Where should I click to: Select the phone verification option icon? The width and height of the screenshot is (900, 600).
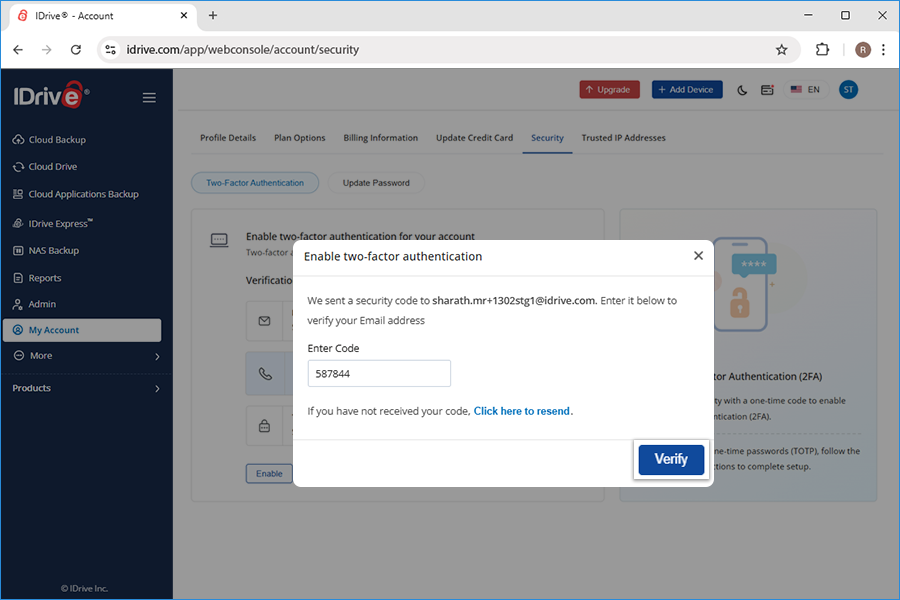[x=265, y=374]
